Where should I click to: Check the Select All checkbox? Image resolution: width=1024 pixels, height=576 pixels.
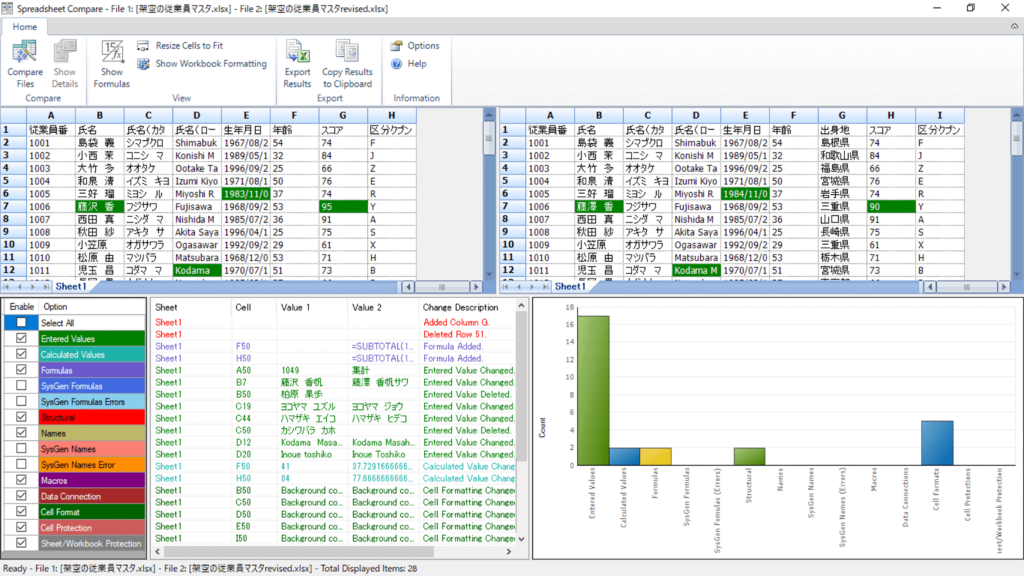pyautogui.click(x=20, y=323)
